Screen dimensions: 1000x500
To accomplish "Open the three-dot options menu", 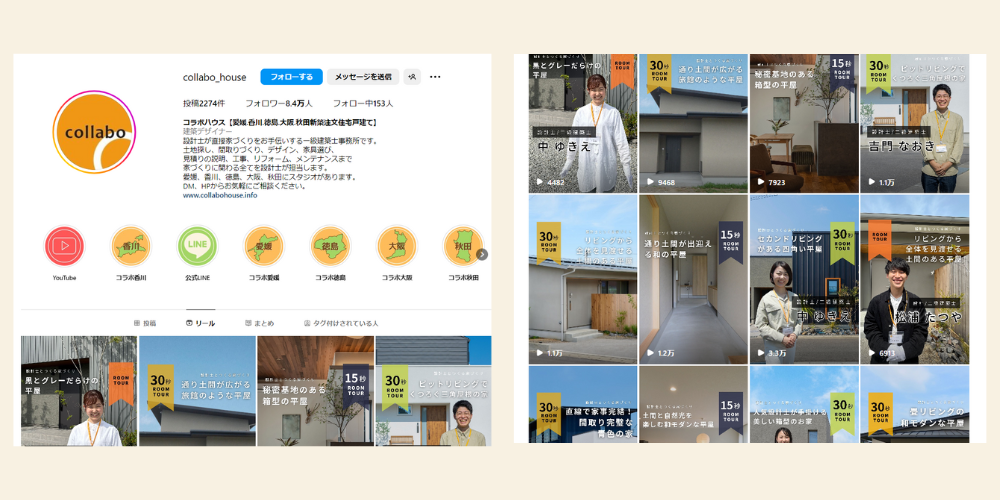I will [435, 77].
